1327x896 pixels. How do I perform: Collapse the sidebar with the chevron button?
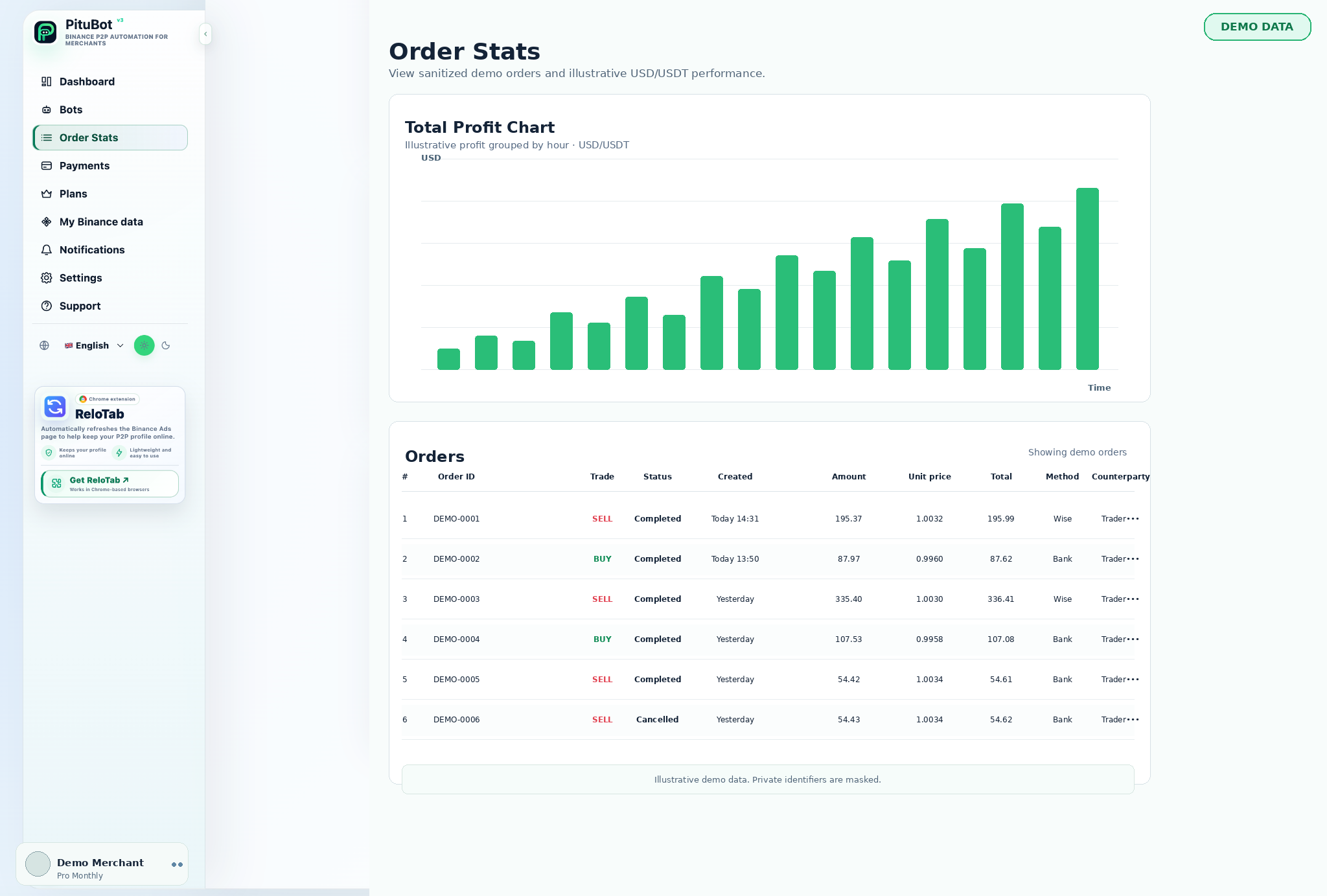point(205,34)
